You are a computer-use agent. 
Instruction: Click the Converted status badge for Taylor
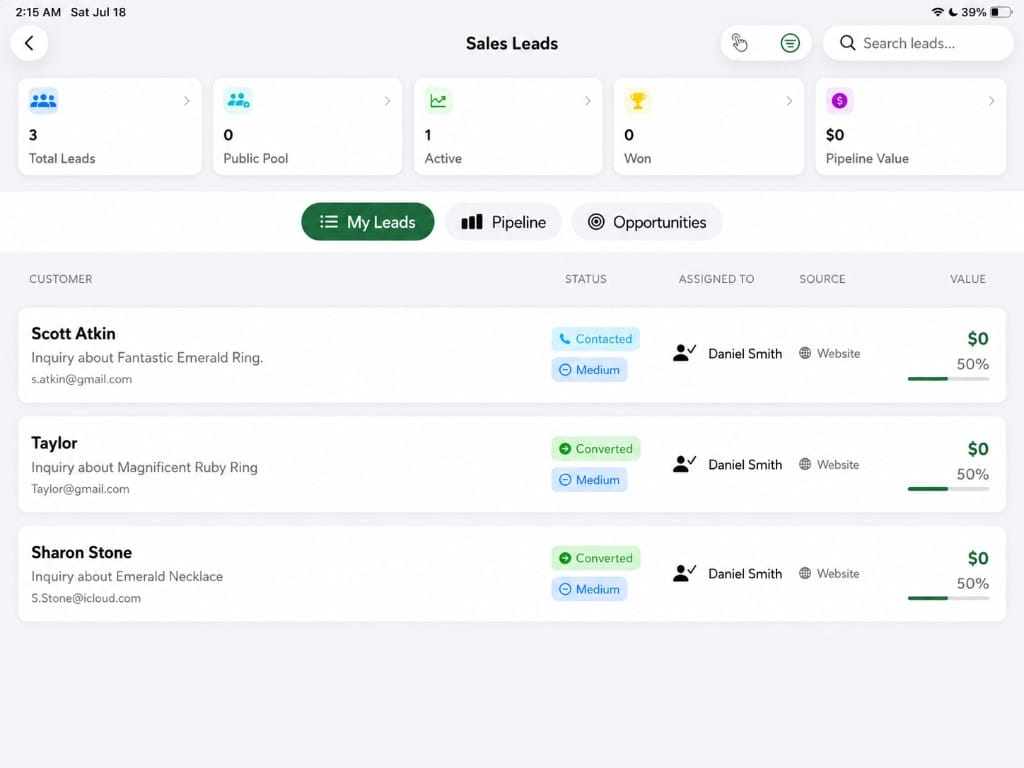[596, 449]
